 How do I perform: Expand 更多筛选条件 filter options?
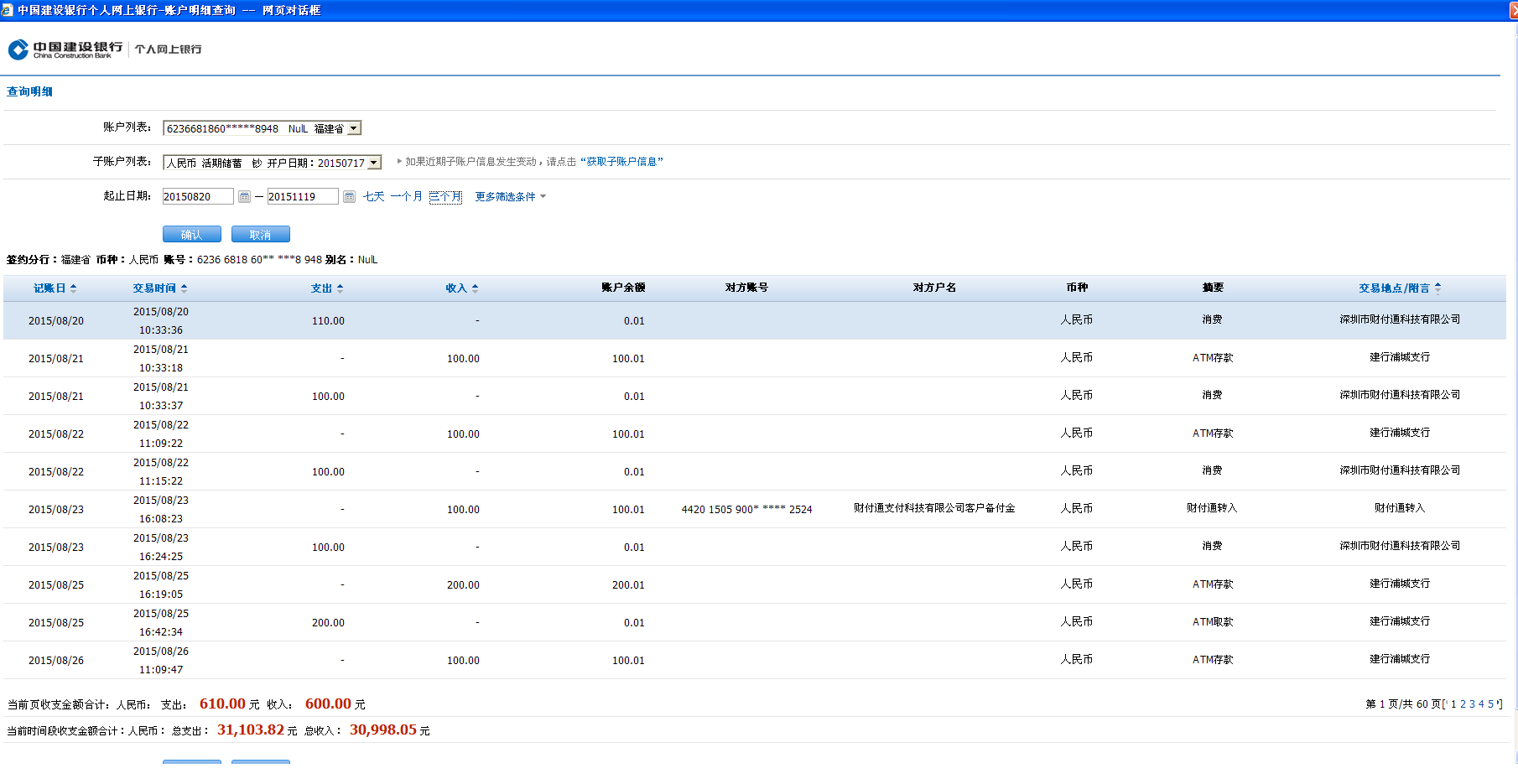click(510, 197)
